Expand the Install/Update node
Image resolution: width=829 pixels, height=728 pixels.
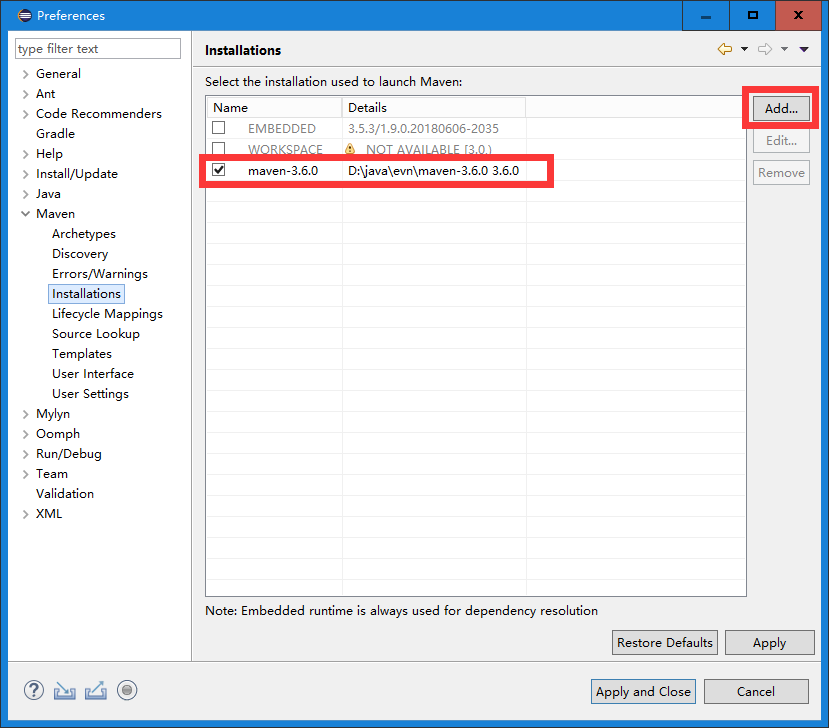[25, 174]
